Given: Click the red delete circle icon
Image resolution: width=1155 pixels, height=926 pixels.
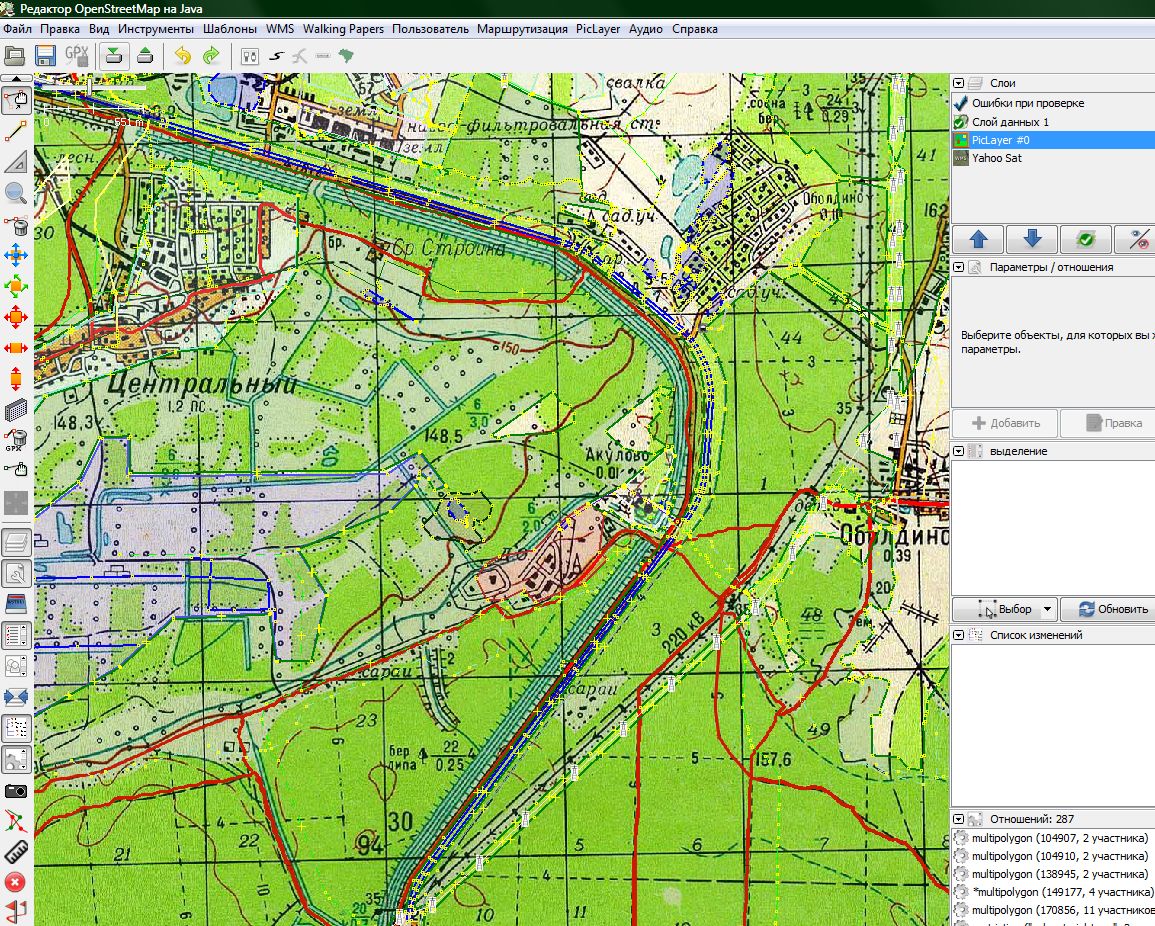Looking at the screenshot, I should click(15, 882).
